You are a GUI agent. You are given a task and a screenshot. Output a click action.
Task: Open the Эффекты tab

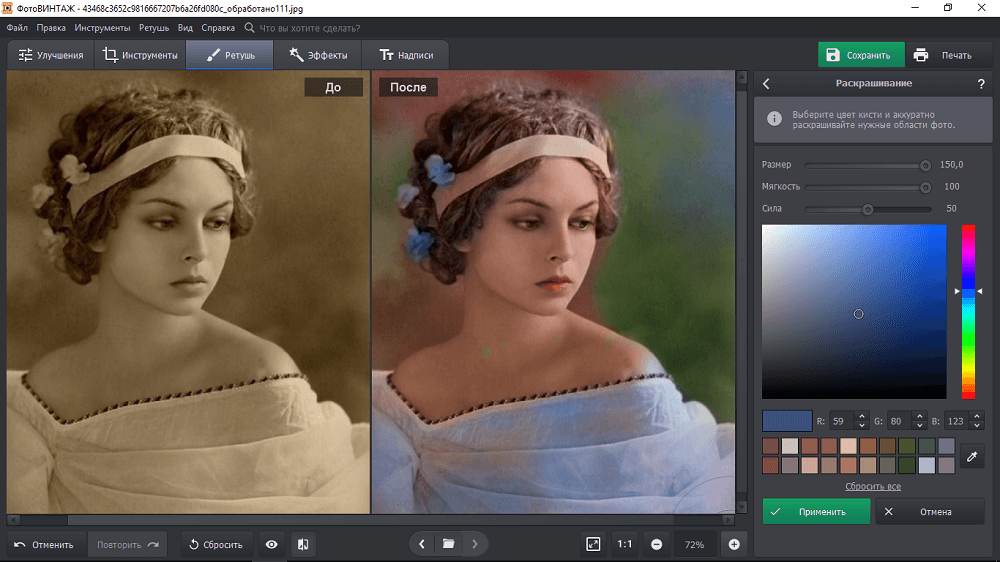point(319,55)
